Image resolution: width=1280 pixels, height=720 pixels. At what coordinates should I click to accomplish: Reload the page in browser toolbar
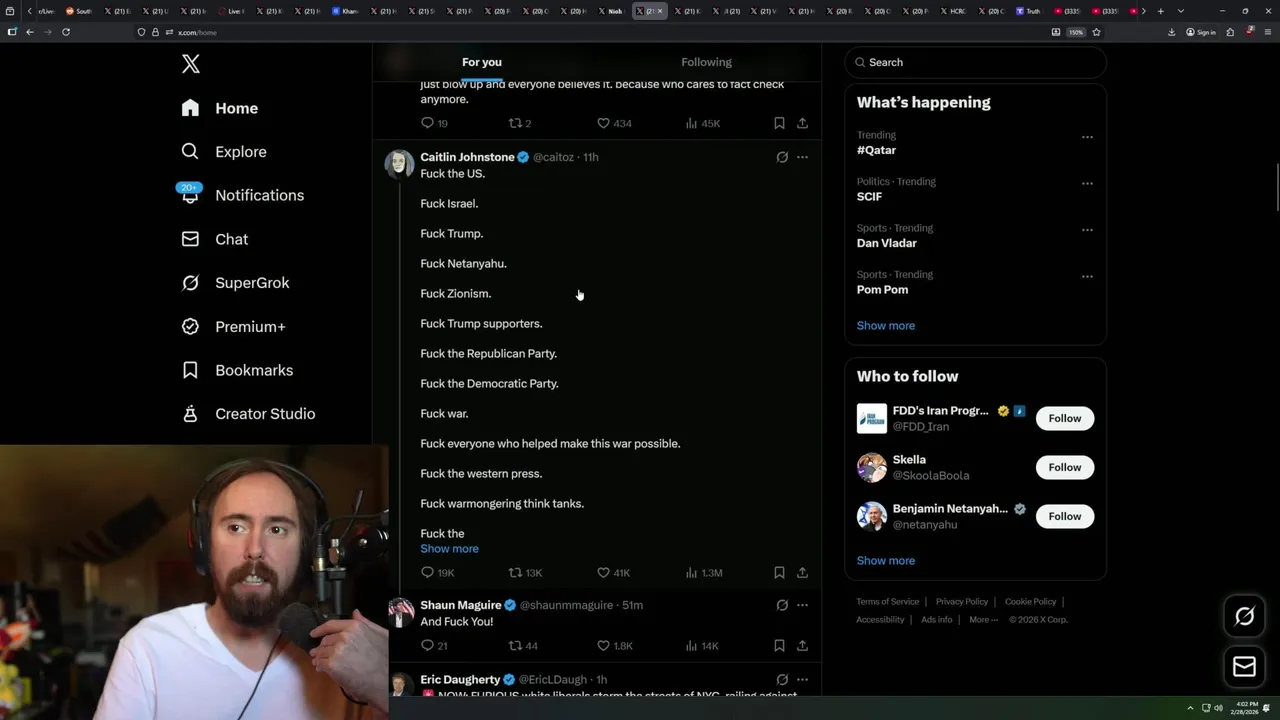coord(66,32)
